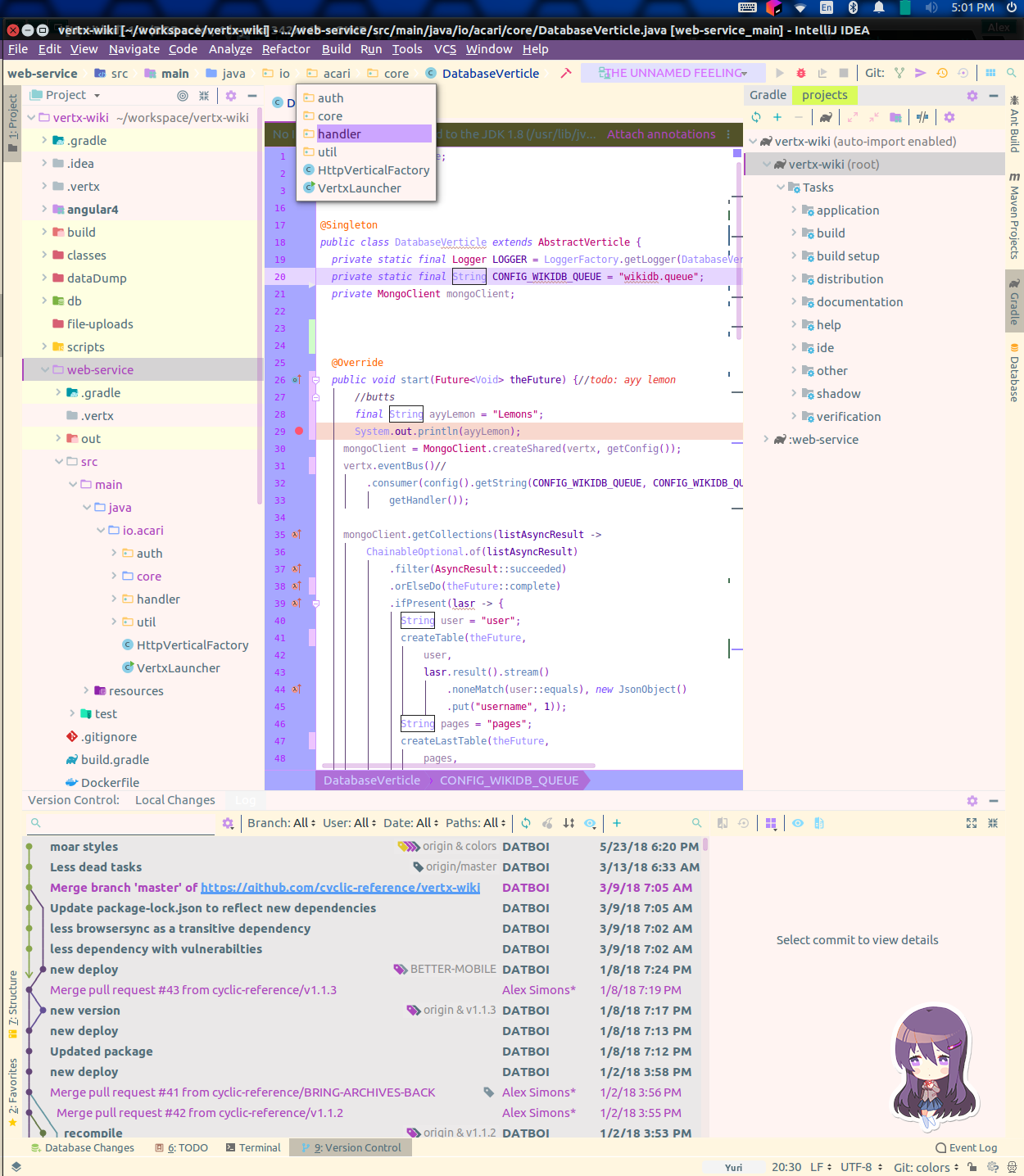Screen dimensions: 1024x1176
Task: Start debugging with the bug icon
Action: pyautogui.click(x=800, y=73)
